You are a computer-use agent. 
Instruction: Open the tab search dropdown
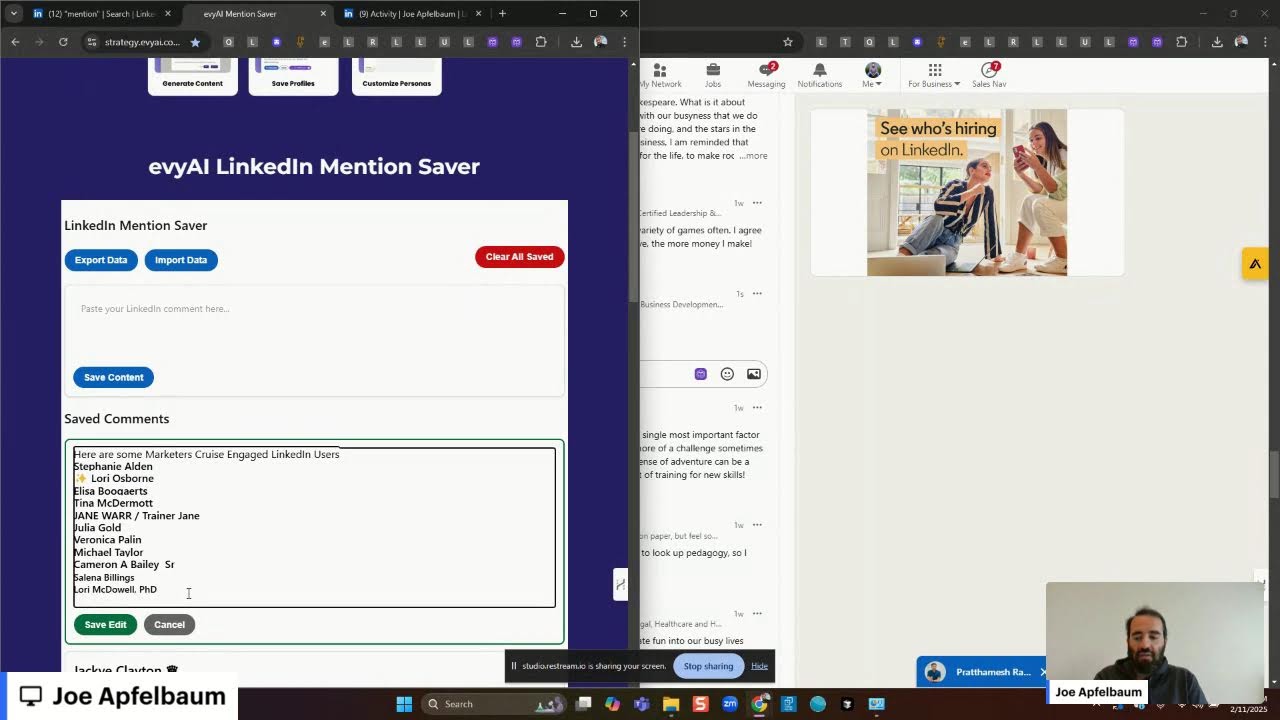13,14
